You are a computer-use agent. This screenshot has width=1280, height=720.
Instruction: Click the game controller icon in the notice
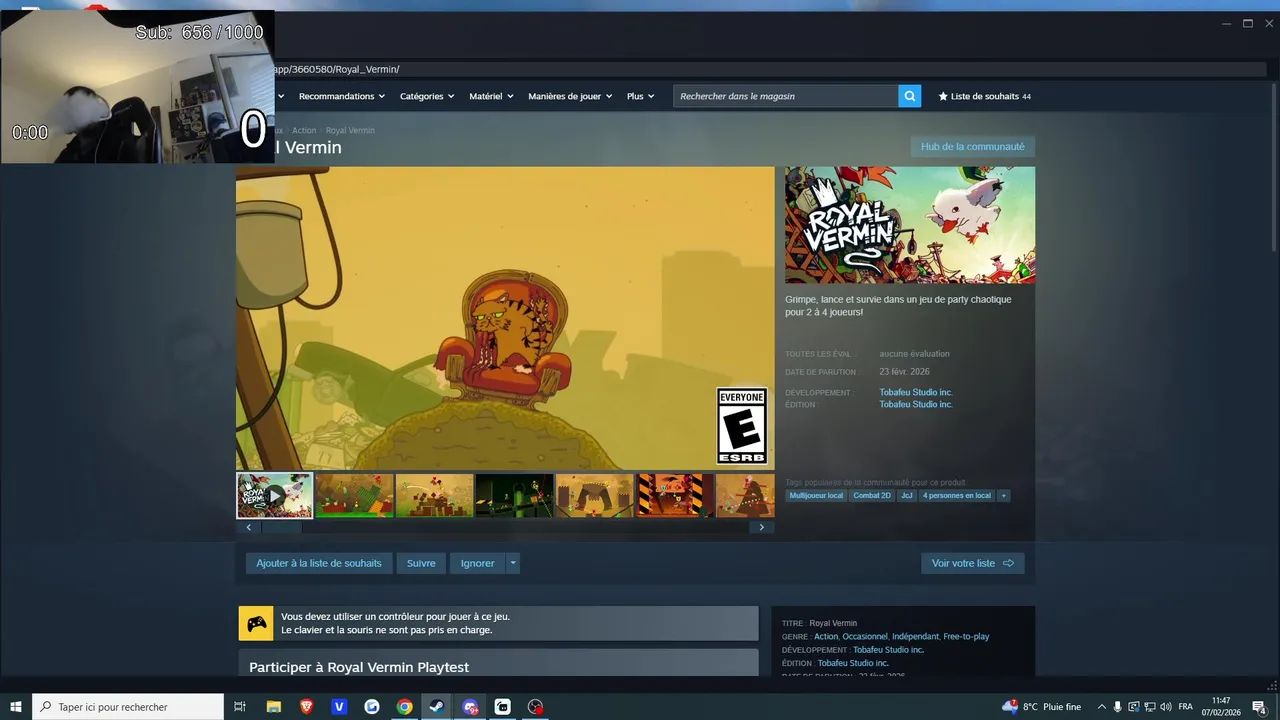pos(256,623)
